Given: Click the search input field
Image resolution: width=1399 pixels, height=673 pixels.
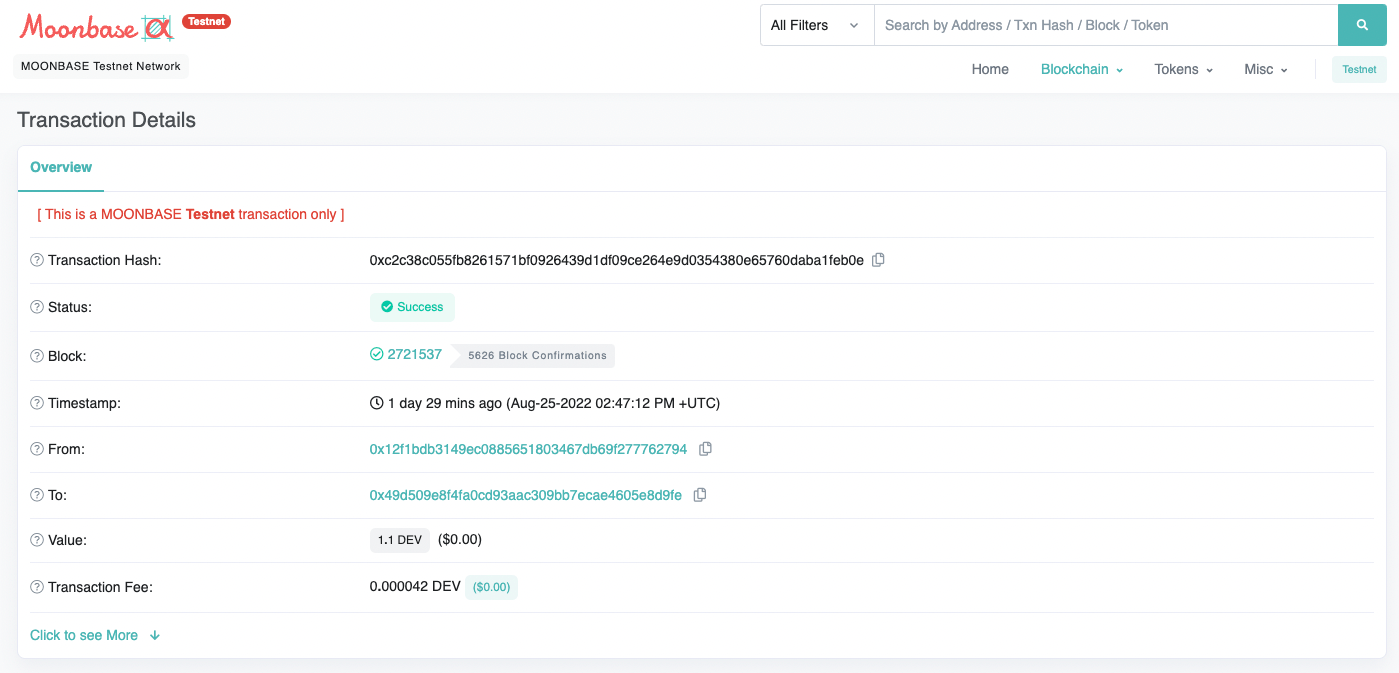Looking at the screenshot, I should [1100, 24].
